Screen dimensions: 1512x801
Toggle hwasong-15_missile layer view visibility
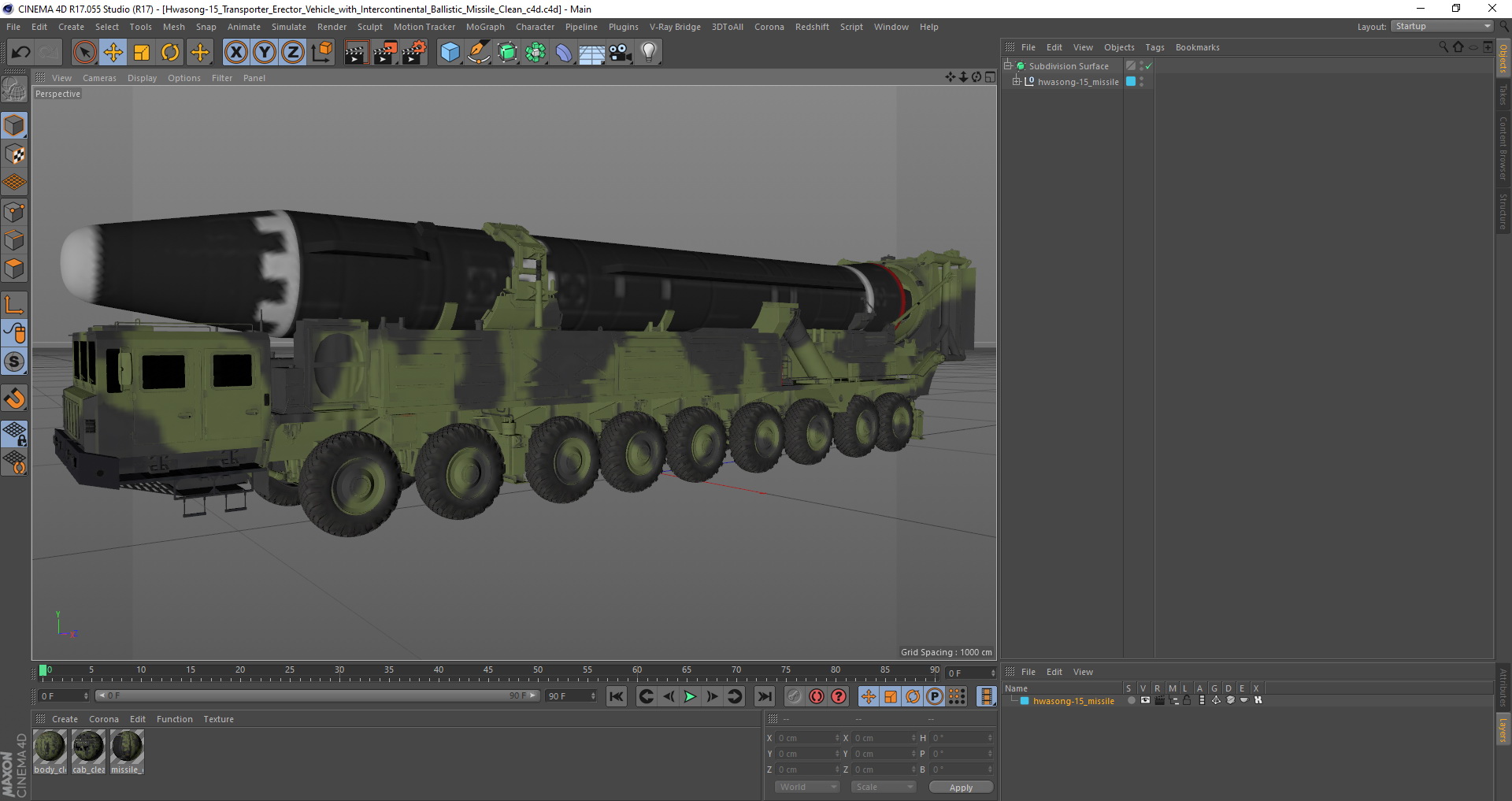point(1145,700)
